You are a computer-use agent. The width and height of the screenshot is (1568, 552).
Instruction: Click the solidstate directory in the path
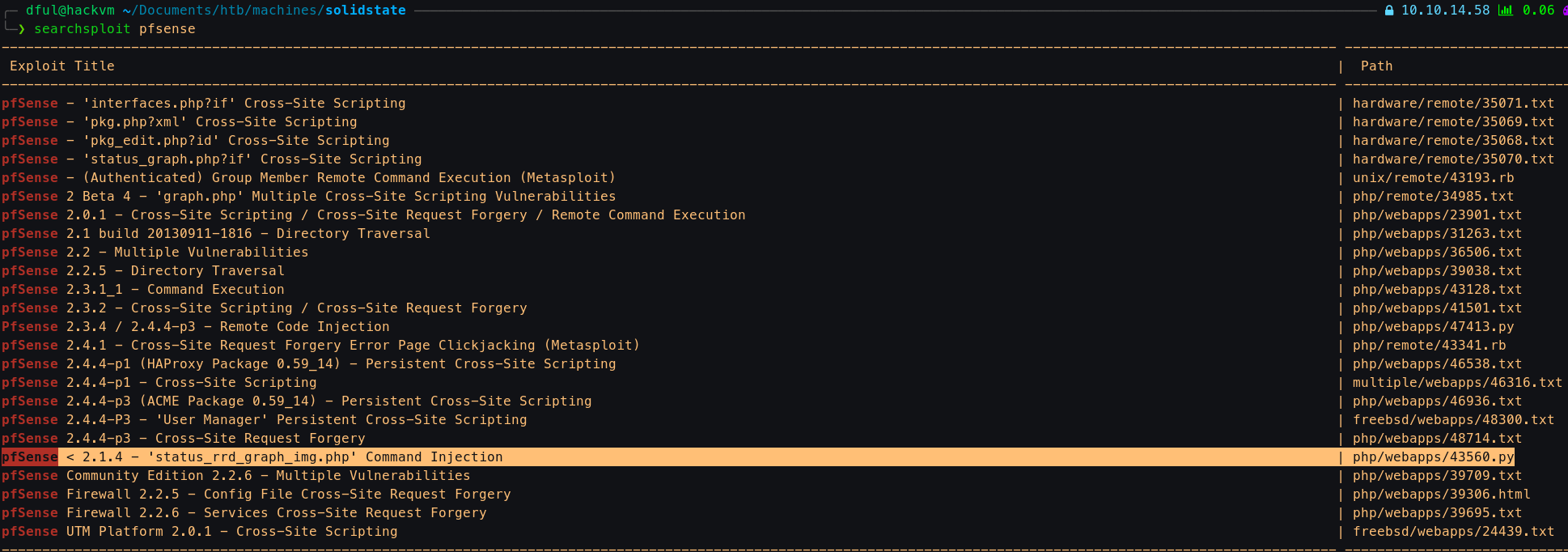click(366, 11)
